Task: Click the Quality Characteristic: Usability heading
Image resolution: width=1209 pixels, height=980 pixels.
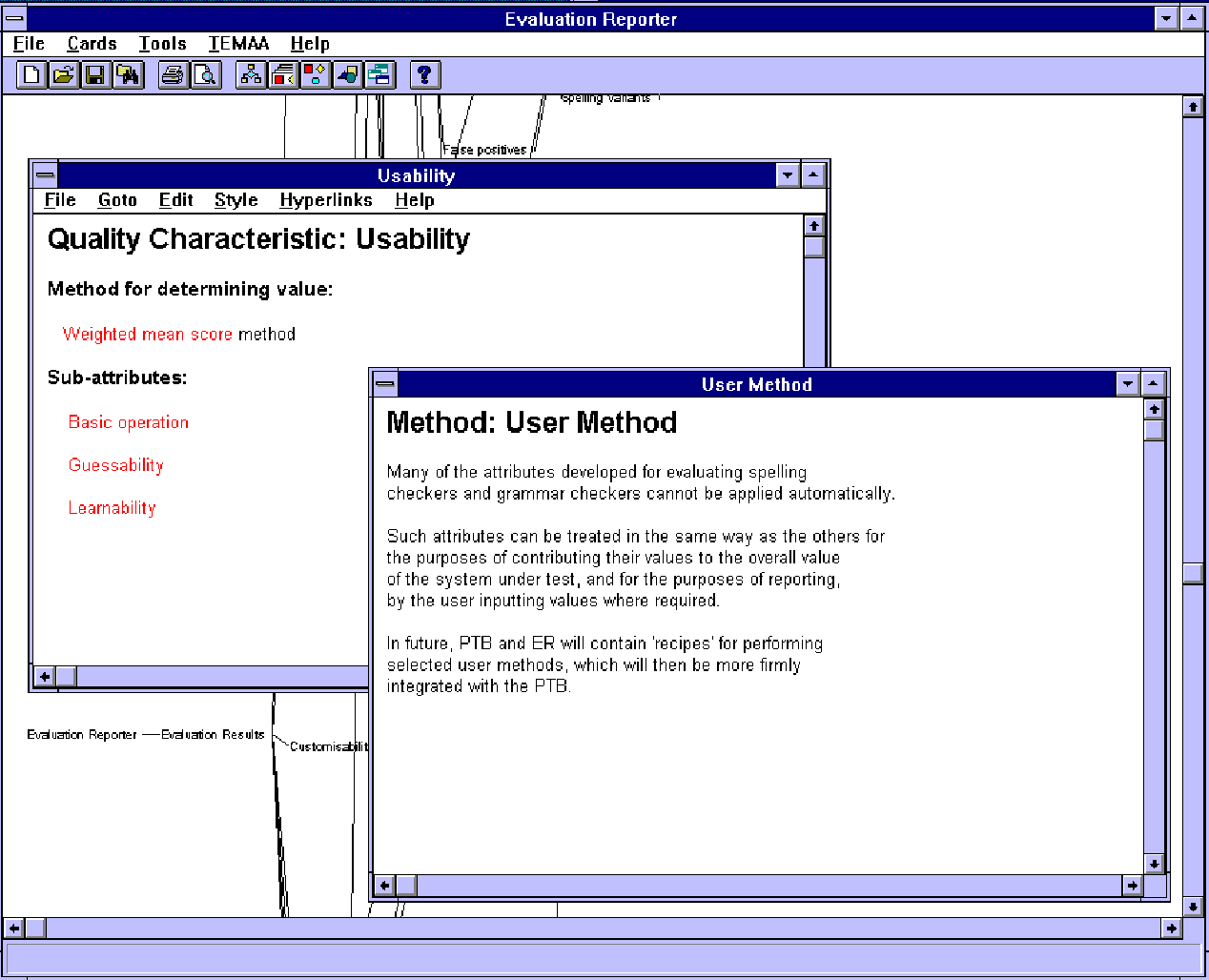Action: [x=258, y=239]
